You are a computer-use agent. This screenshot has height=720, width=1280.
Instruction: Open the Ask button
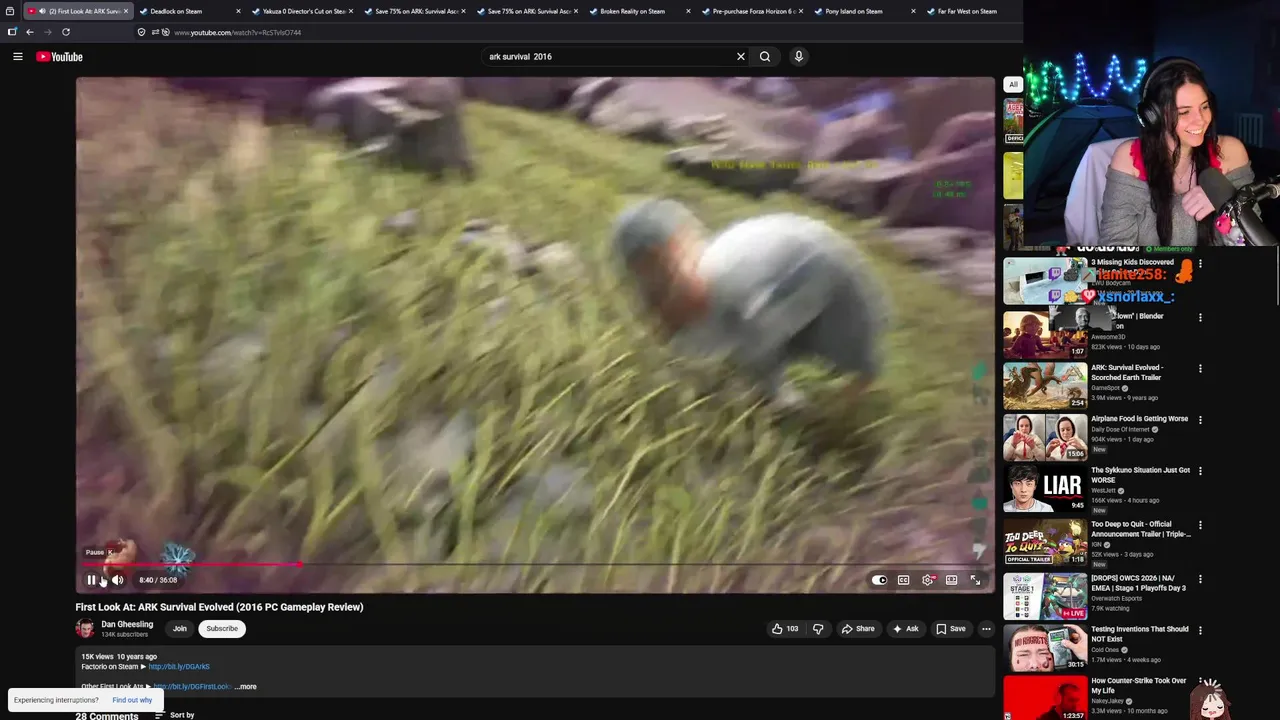coord(906,629)
